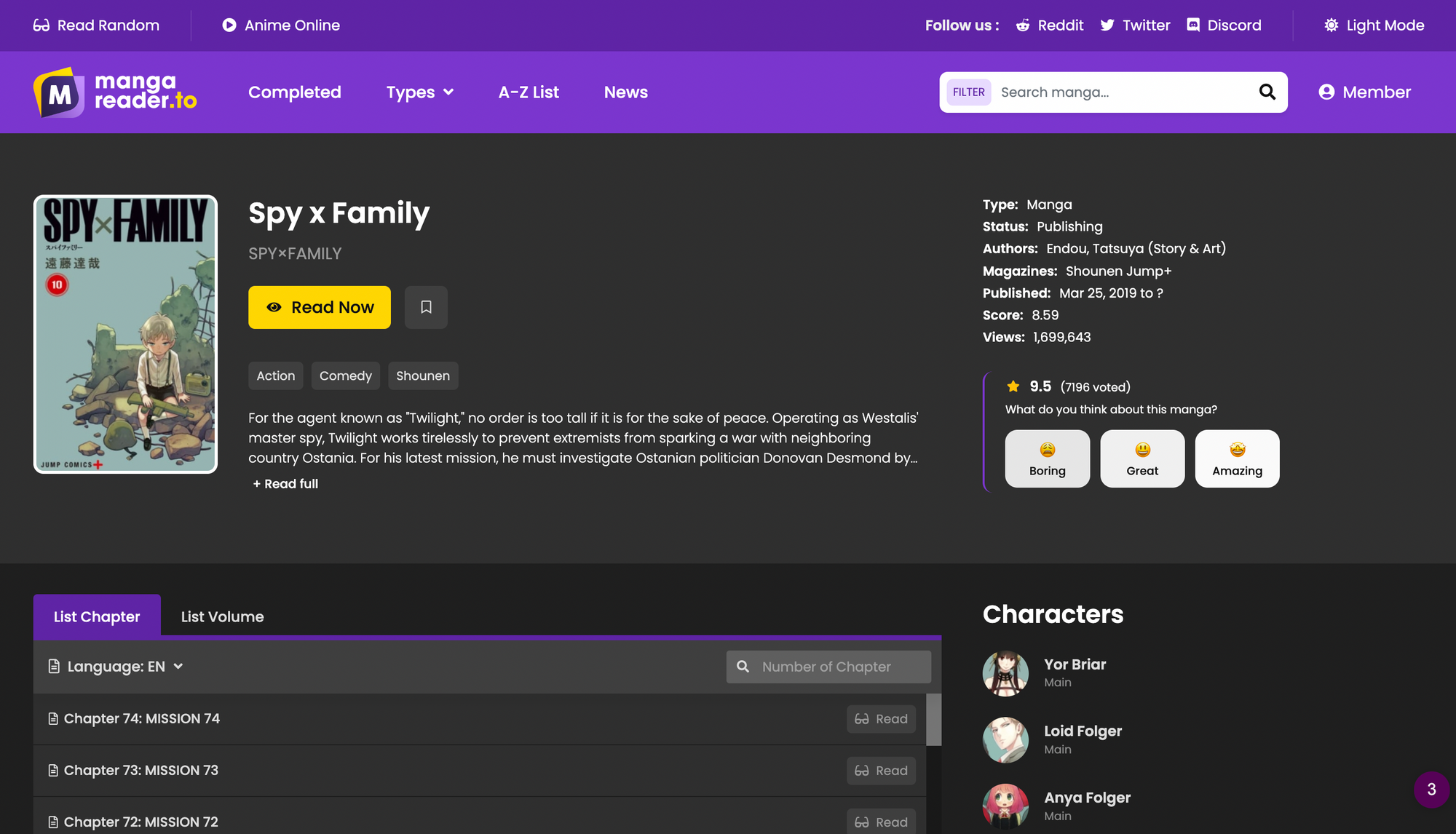This screenshot has height=834, width=1456.
Task: Click the Yor Briar name link
Action: (x=1075, y=664)
